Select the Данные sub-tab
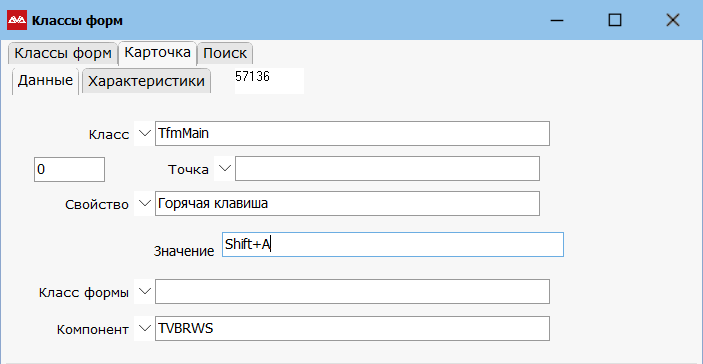Screen dimensions: 703x364 [45, 81]
